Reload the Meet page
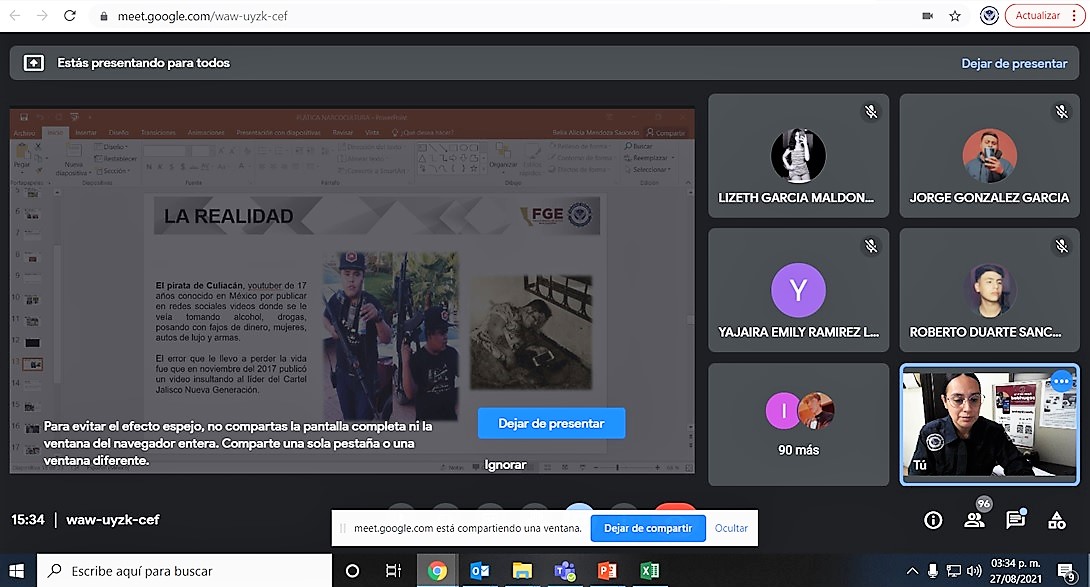The image size is (1090, 587). [x=69, y=16]
